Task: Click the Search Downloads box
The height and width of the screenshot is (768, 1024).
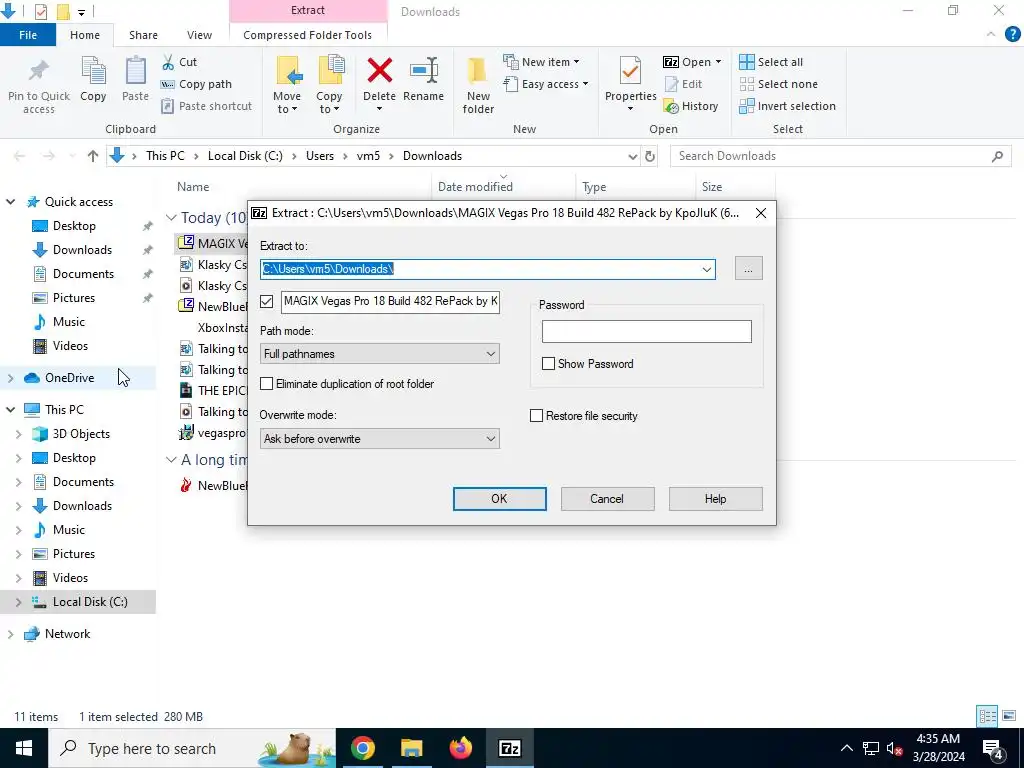Action: tap(840, 156)
